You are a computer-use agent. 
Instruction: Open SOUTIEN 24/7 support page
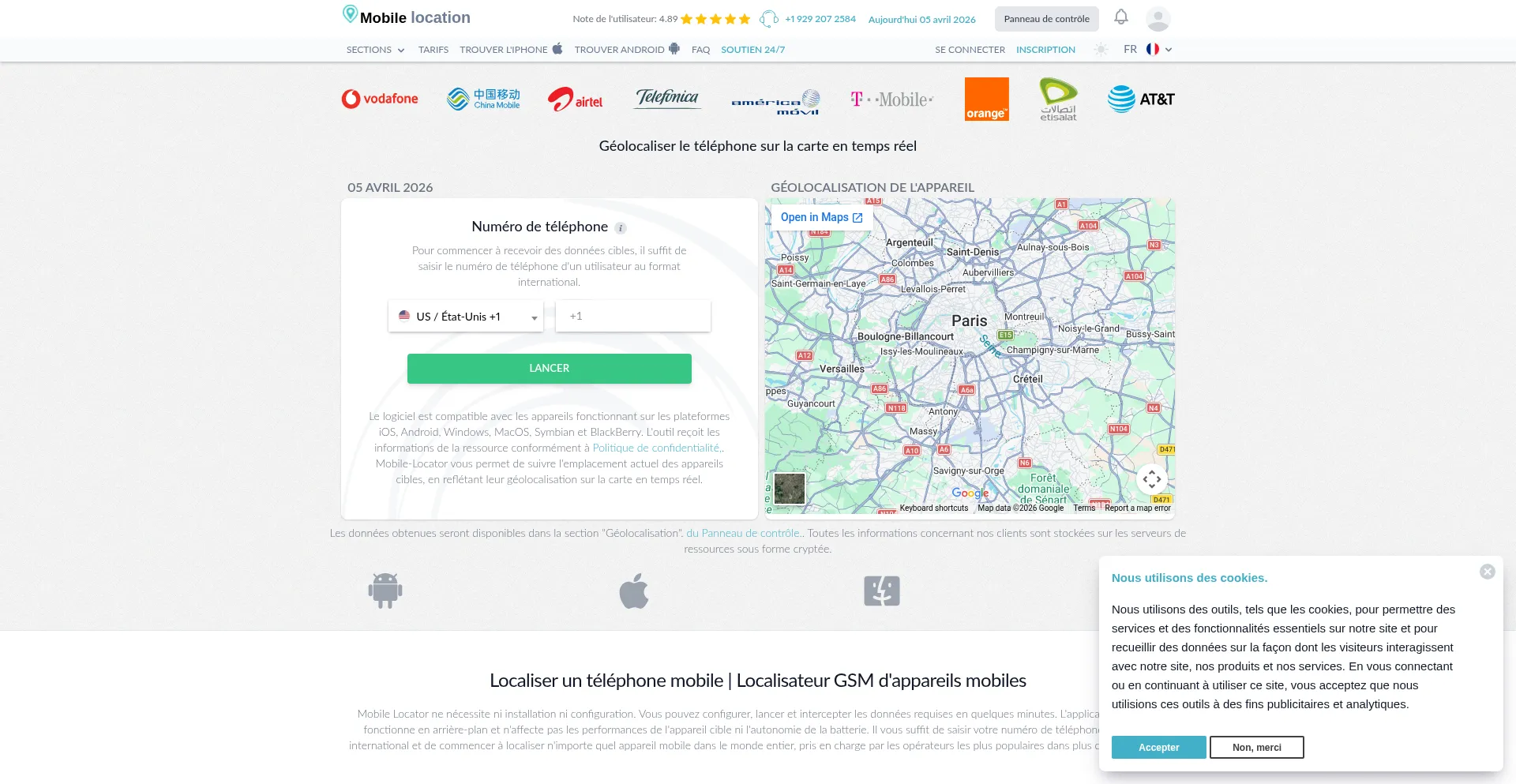[x=753, y=50]
